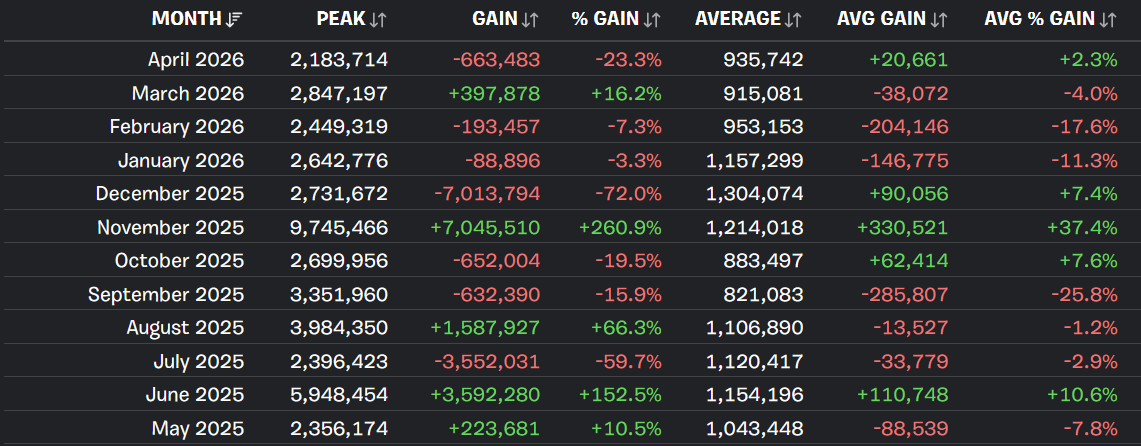Click peak value 2,183,714
This screenshot has width=1141, height=446.
coord(339,60)
